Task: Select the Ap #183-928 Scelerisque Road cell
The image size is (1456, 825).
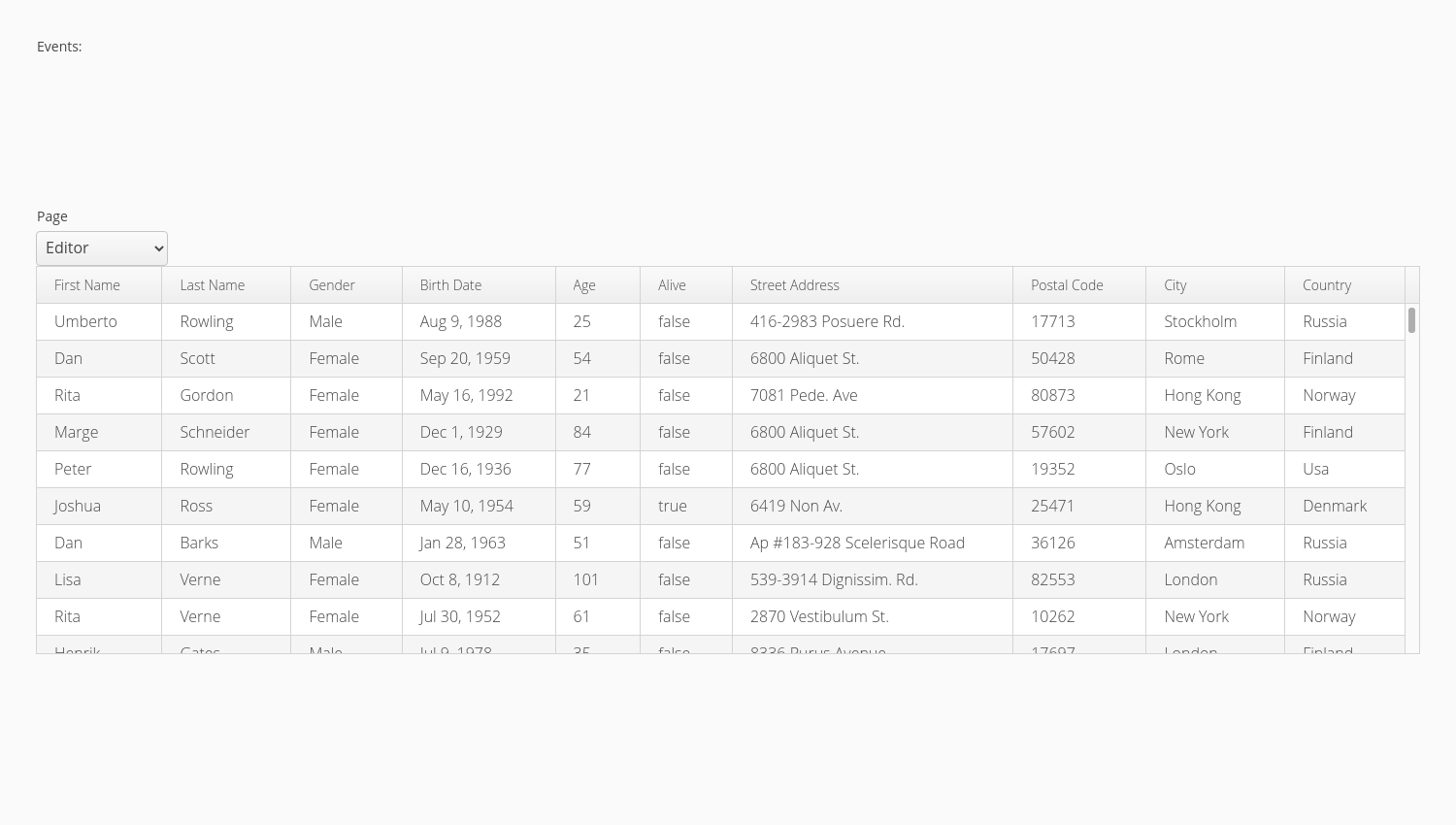Action: [x=873, y=544]
